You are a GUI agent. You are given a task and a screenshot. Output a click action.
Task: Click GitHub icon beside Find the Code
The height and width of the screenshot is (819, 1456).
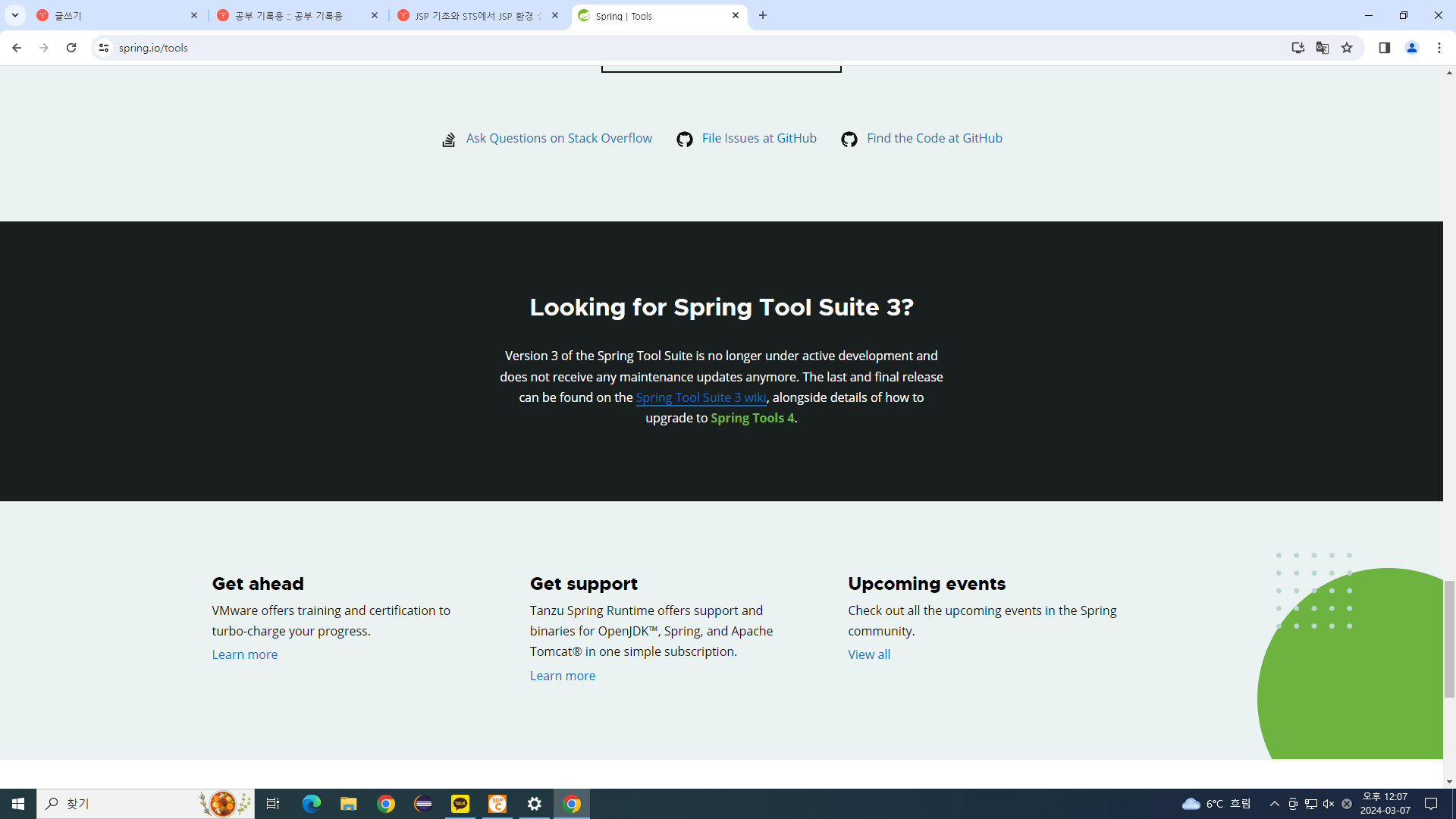(x=849, y=140)
